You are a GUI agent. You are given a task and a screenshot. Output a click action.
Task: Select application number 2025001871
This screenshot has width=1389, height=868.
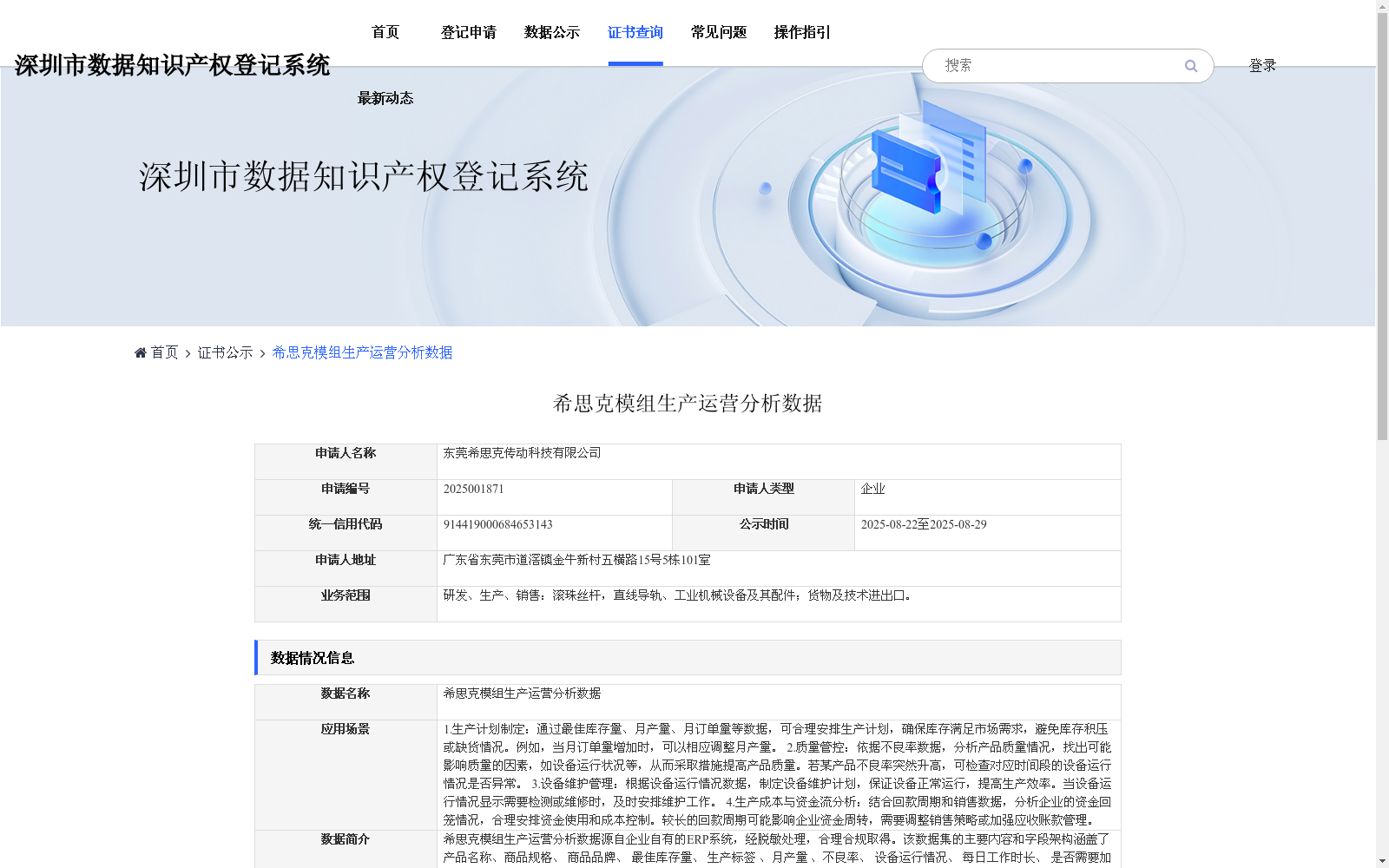click(x=473, y=489)
